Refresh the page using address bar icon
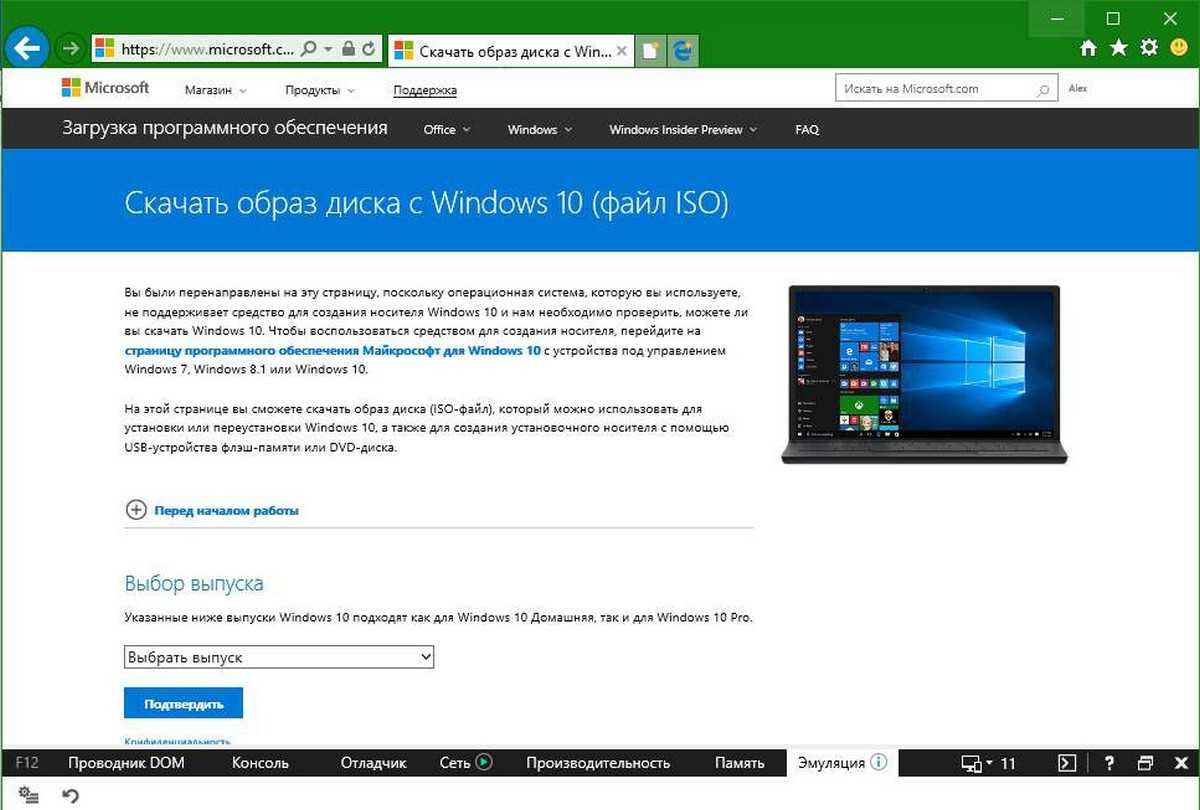This screenshot has height=810, width=1200. [368, 48]
